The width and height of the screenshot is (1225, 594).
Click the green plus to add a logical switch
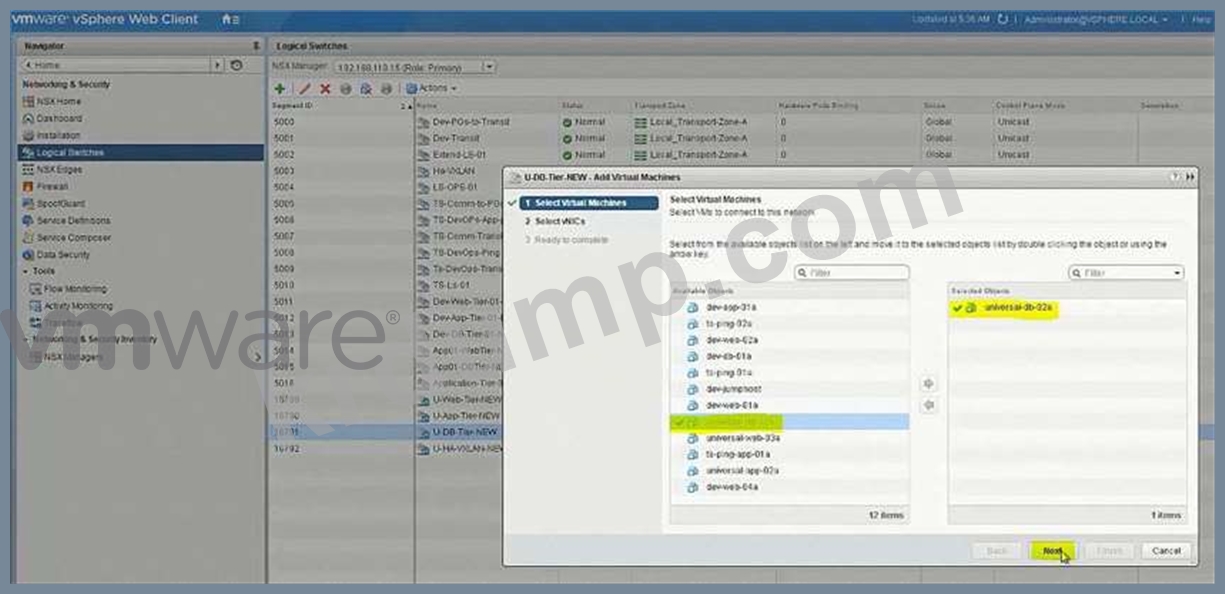[x=280, y=88]
